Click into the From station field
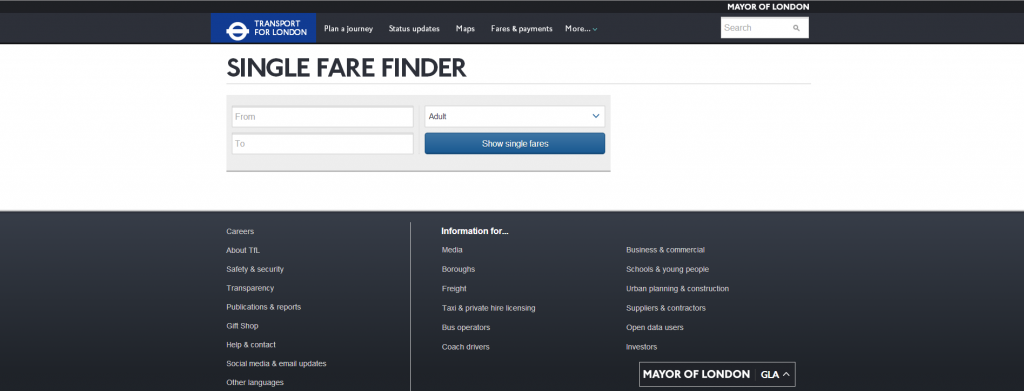This screenshot has width=1024, height=391. coord(323,117)
